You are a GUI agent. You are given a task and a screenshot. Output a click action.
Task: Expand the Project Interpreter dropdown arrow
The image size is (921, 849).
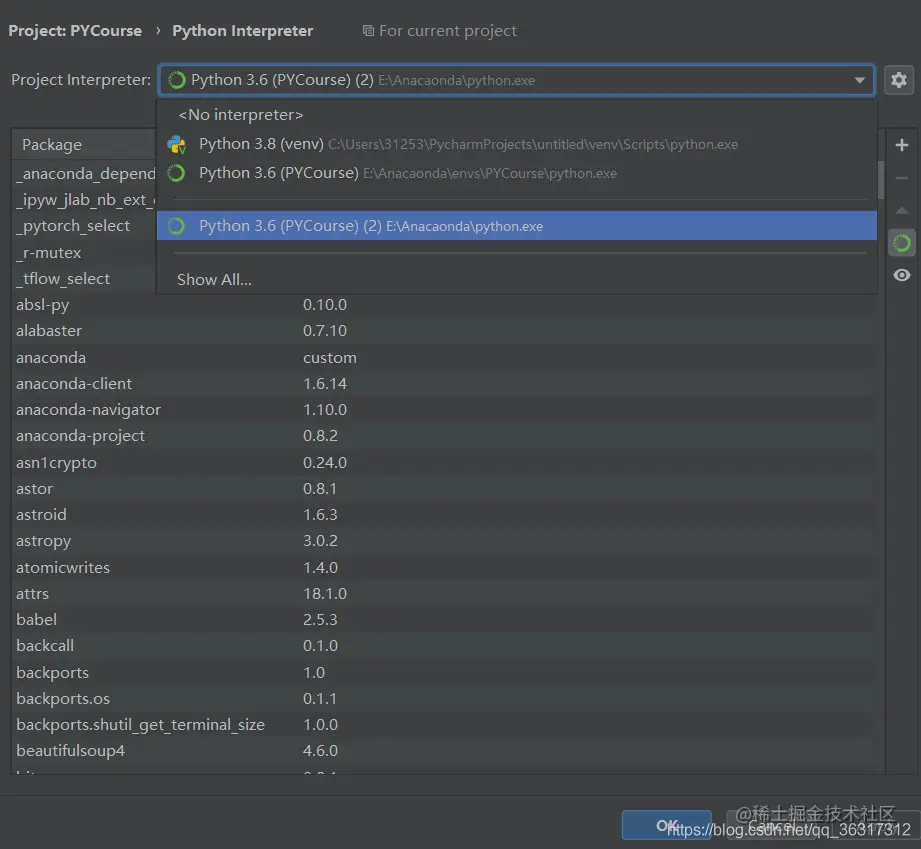(x=859, y=80)
